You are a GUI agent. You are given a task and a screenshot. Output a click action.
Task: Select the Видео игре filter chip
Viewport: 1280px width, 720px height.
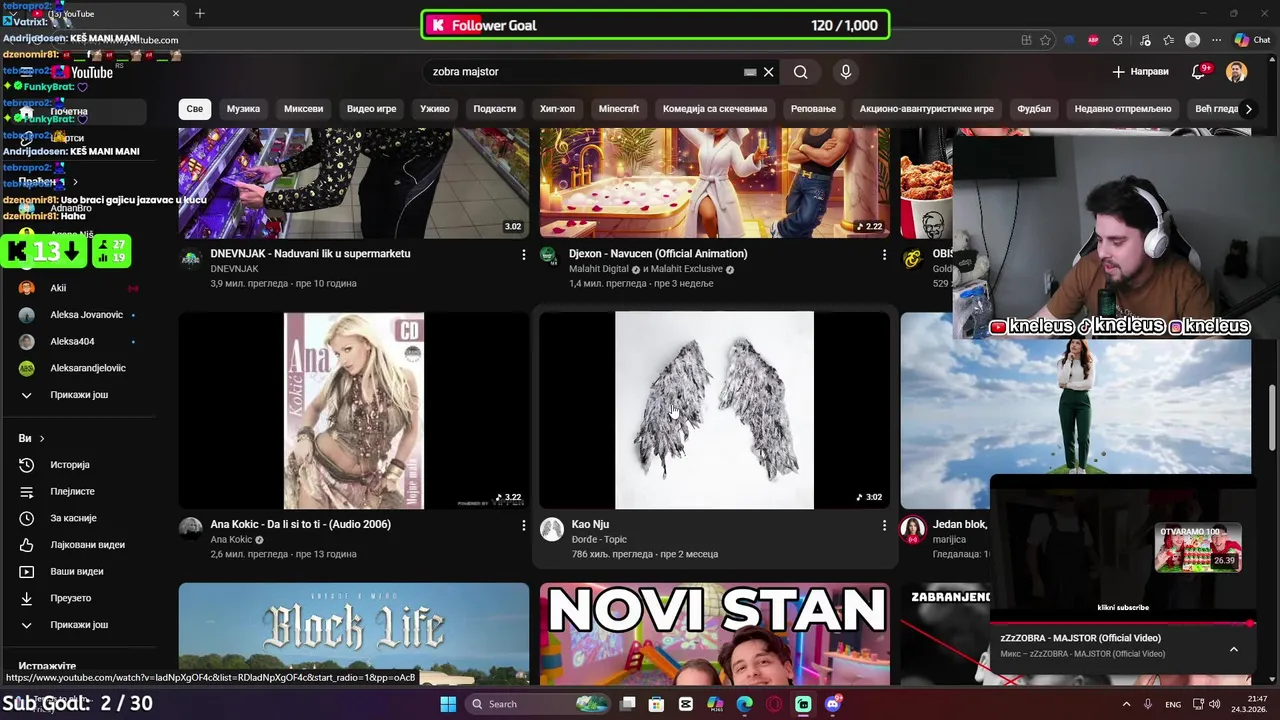pos(372,109)
